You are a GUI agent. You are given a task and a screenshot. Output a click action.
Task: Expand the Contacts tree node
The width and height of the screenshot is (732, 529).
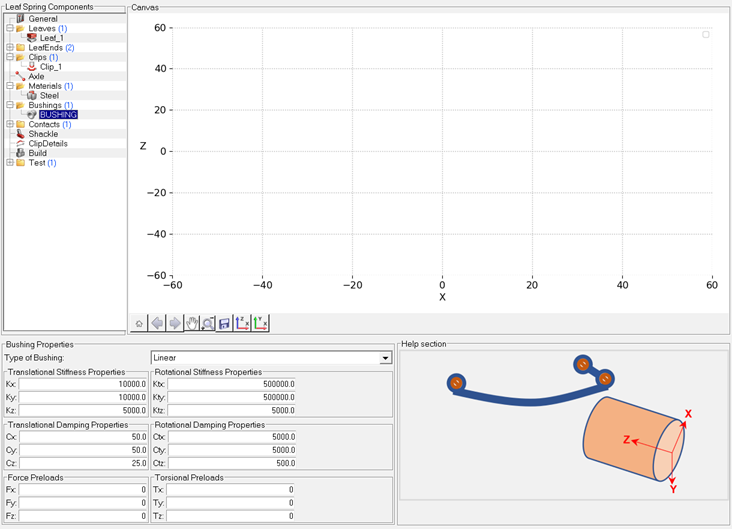tap(10, 124)
